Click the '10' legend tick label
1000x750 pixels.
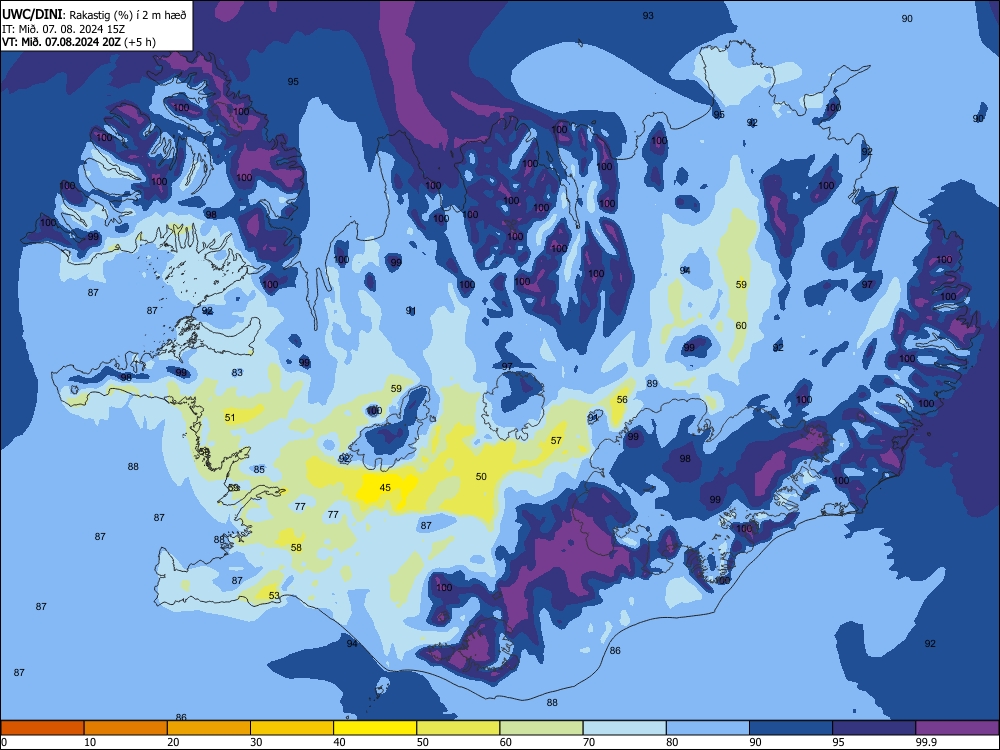click(90, 742)
